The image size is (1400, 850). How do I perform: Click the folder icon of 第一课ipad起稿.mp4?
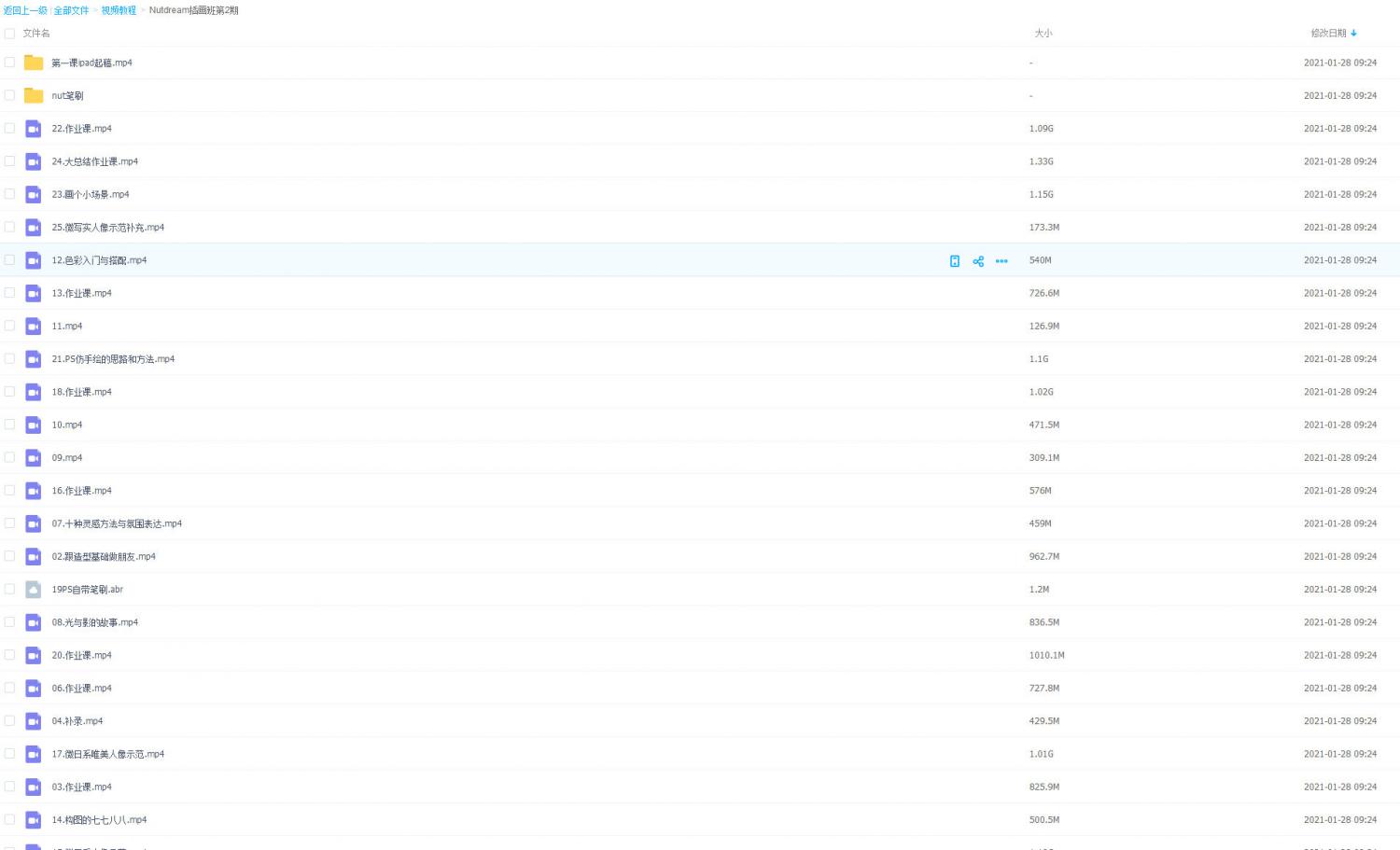34,63
